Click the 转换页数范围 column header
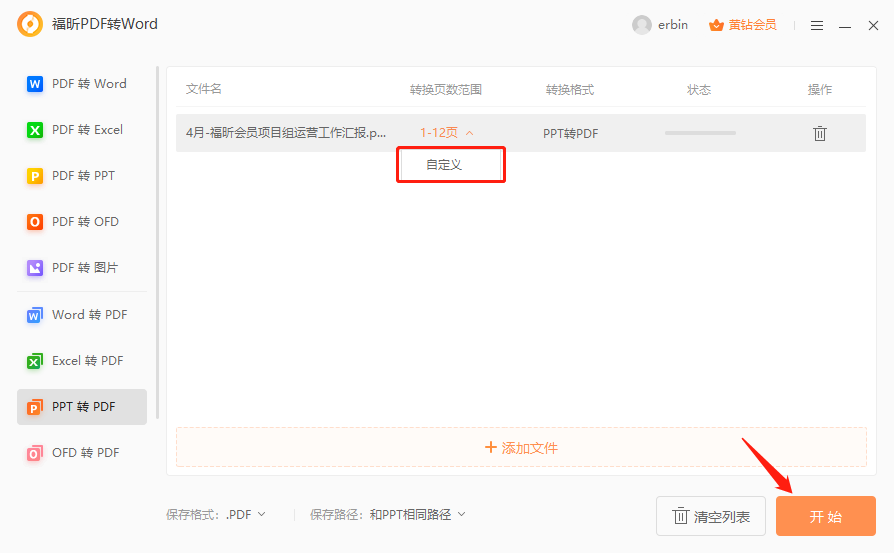The width and height of the screenshot is (894, 553). coord(446,90)
